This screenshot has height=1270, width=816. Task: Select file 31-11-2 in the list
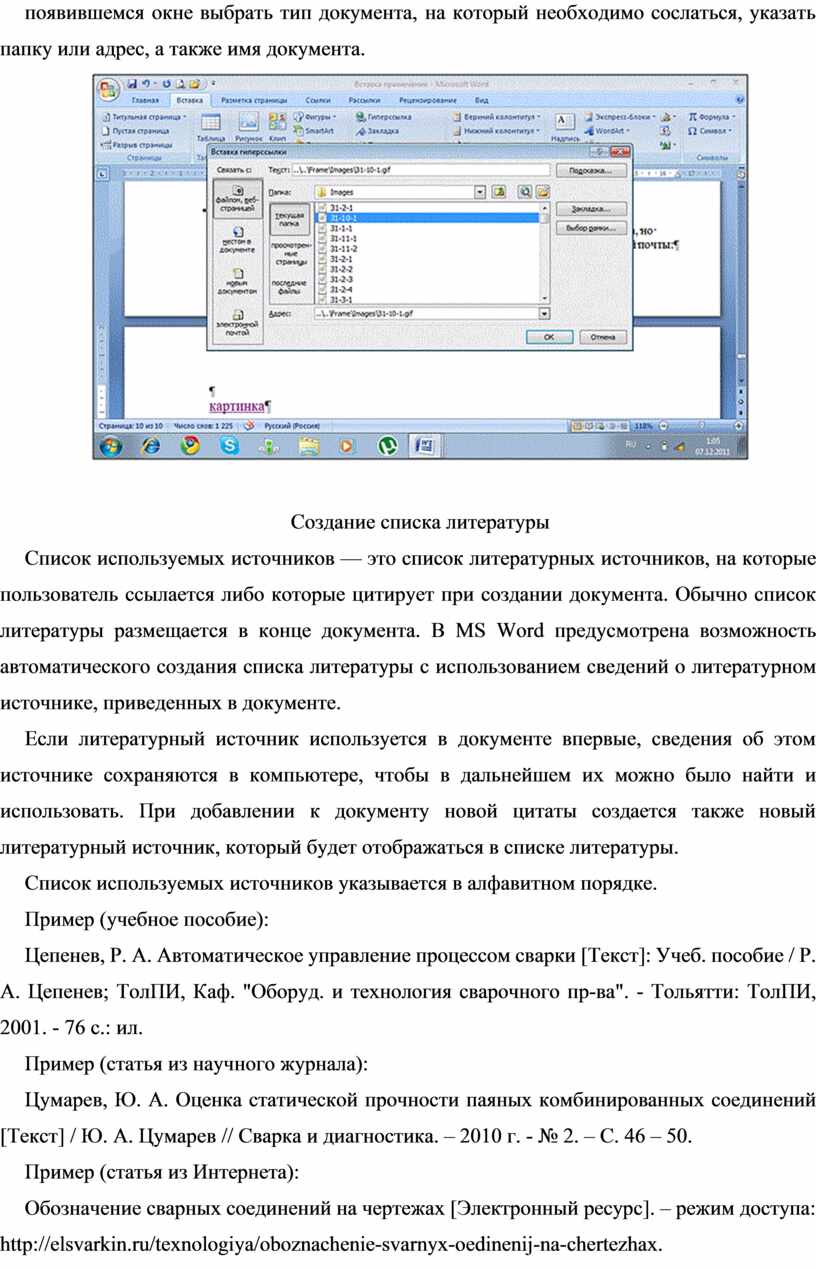point(428,249)
